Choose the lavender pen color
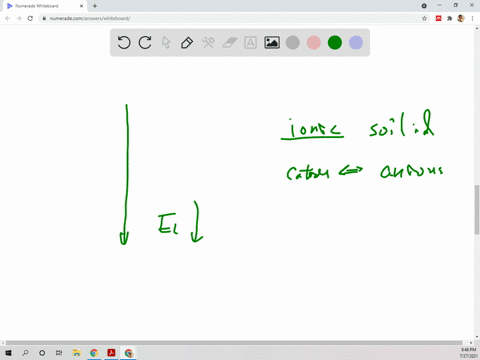 pos(356,43)
